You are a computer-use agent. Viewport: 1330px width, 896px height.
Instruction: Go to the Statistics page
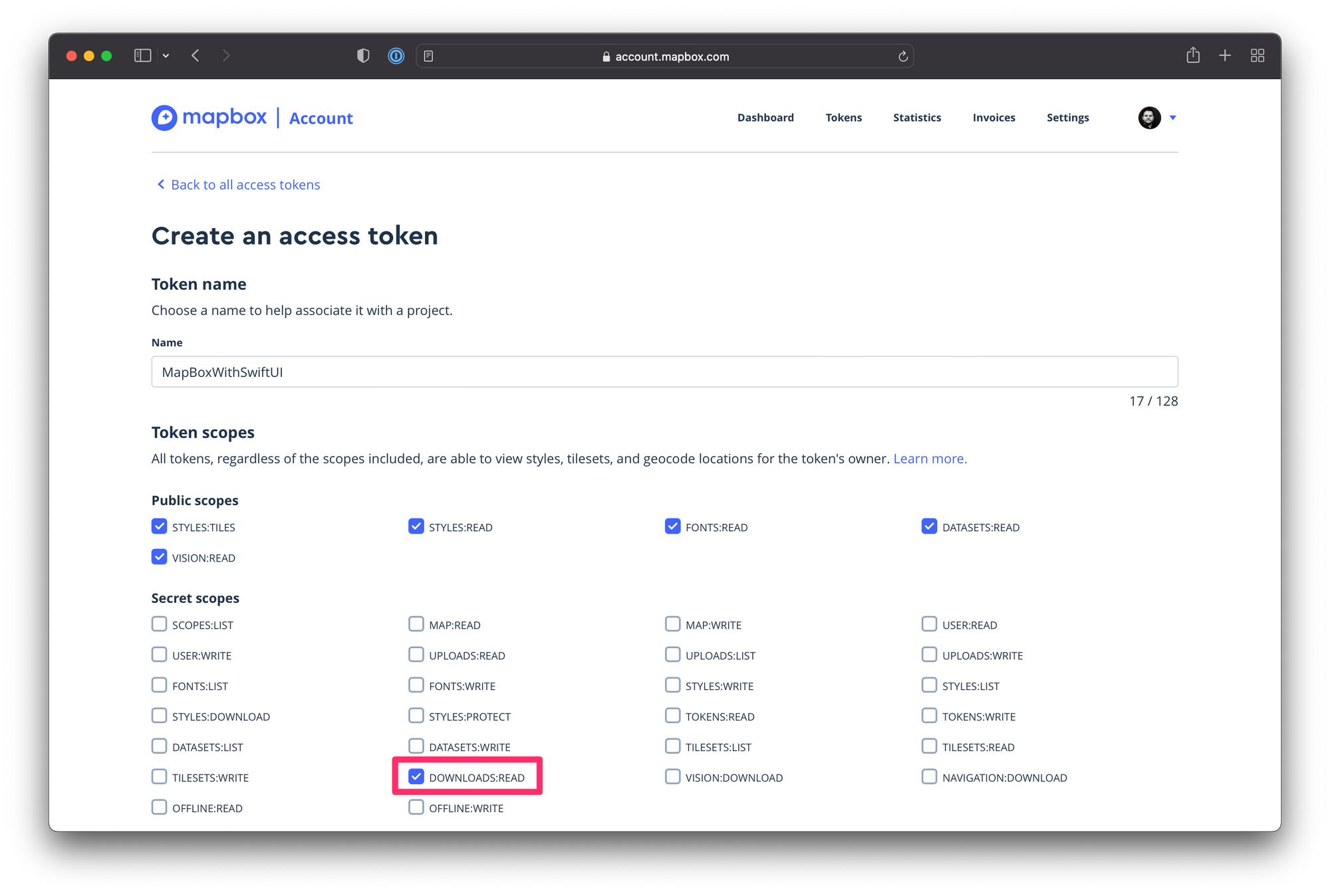[916, 118]
